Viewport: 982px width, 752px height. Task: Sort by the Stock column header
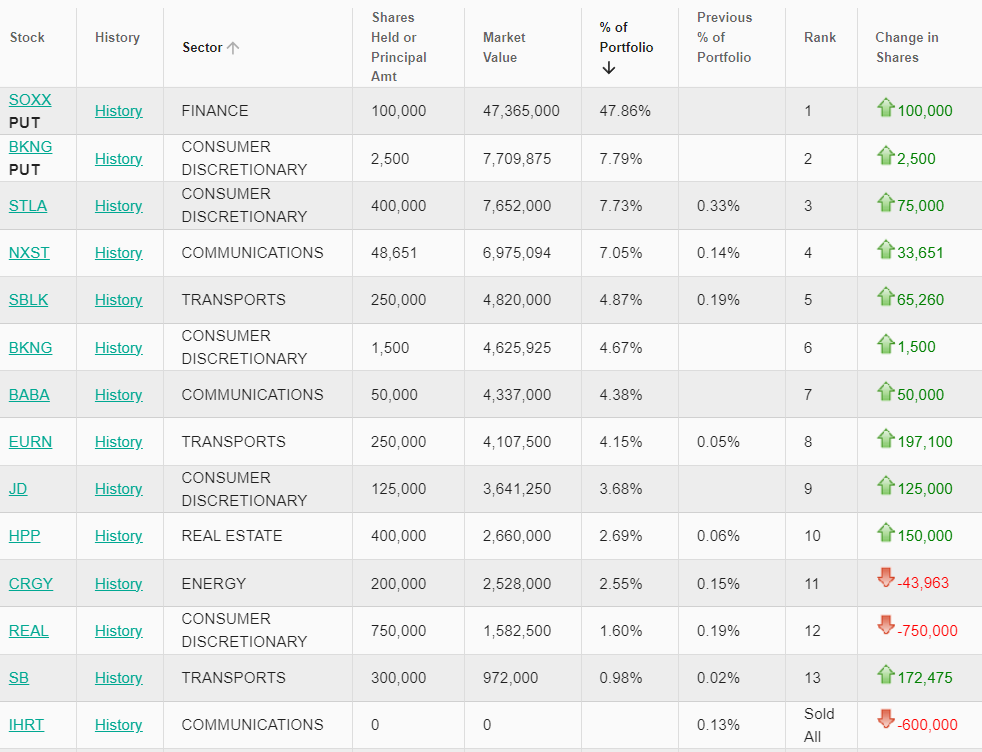click(28, 38)
